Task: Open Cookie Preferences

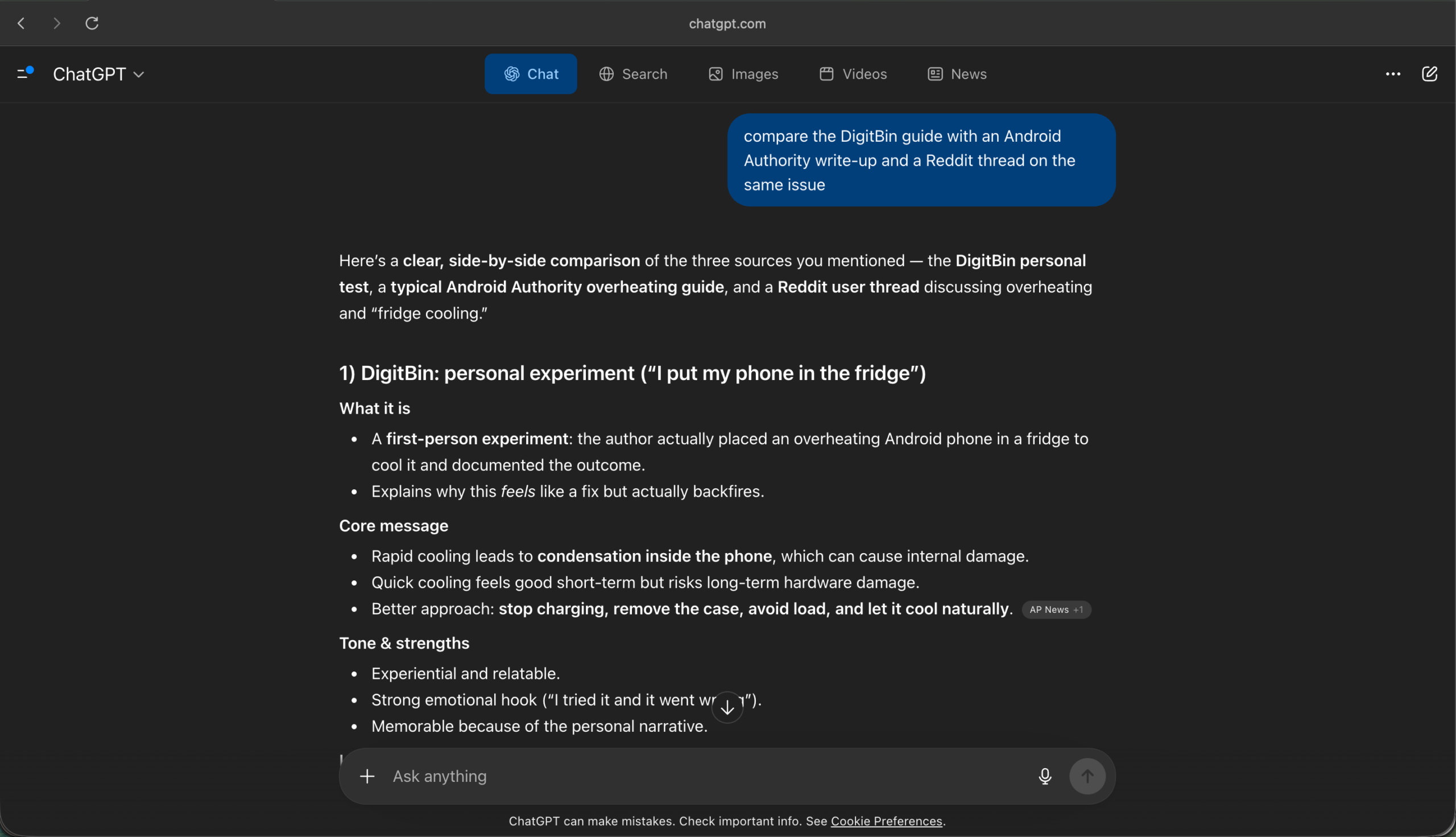Action: point(887,821)
